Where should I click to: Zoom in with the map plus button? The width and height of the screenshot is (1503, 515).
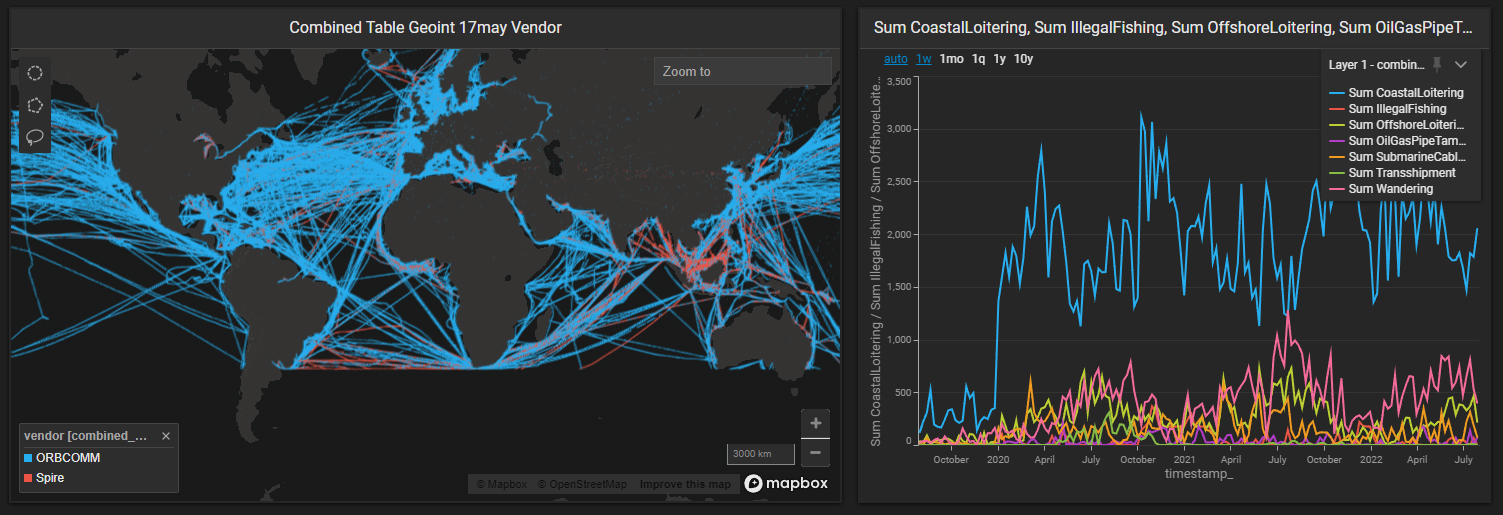pos(815,423)
